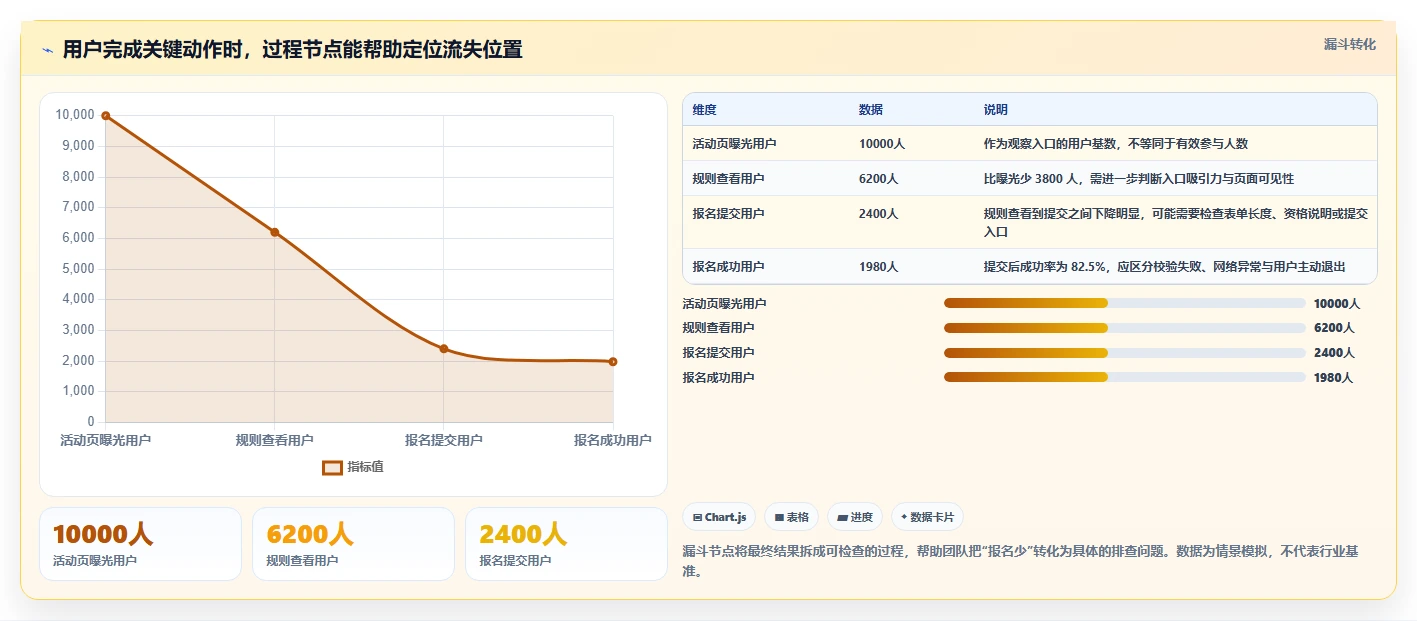The height and width of the screenshot is (621, 1417).
Task: Click the description starting 作为观察入口的用户基数
Action: (x=1116, y=144)
